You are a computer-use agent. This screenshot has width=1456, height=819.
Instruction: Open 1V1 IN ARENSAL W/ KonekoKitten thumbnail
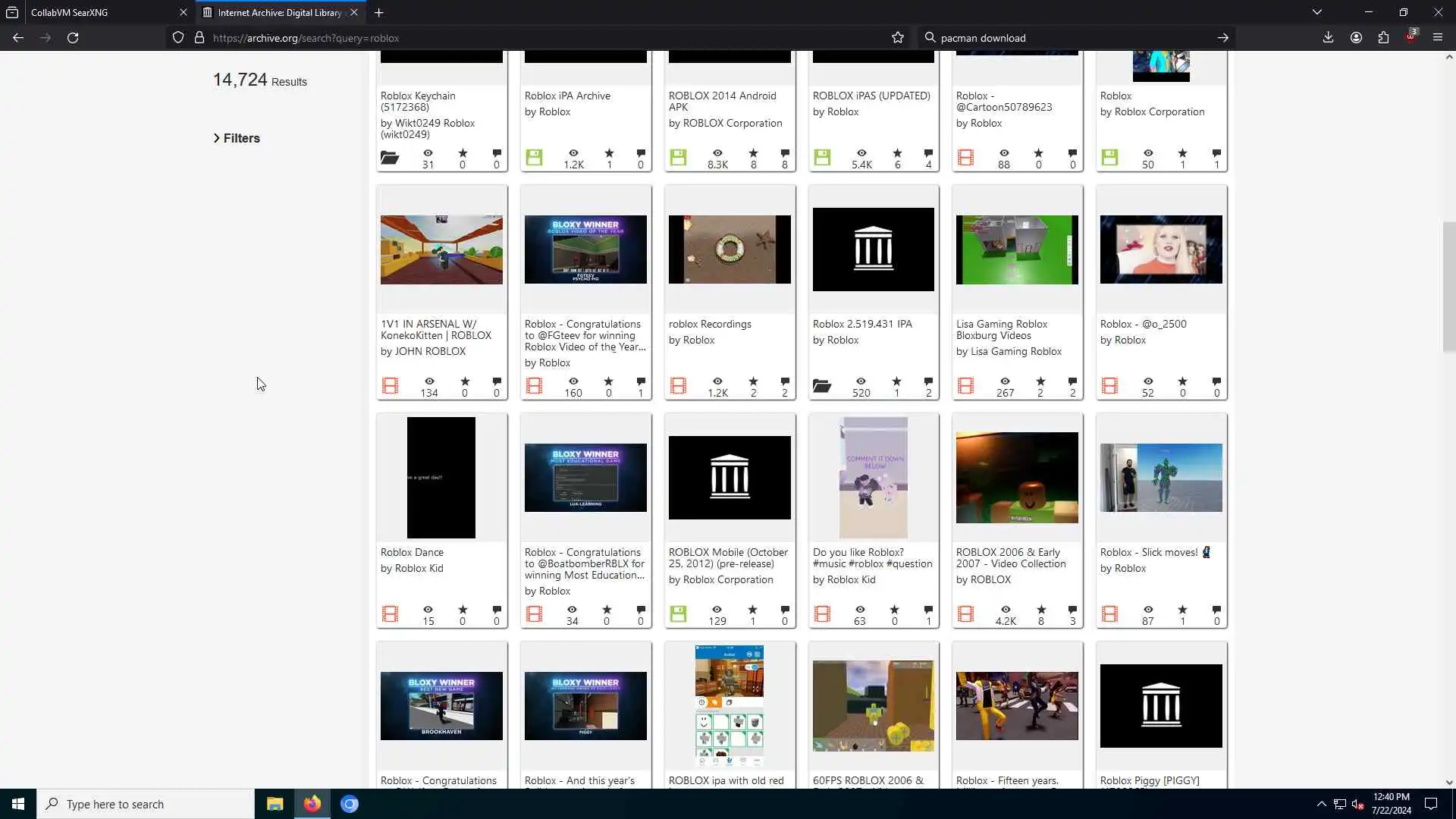point(441,249)
